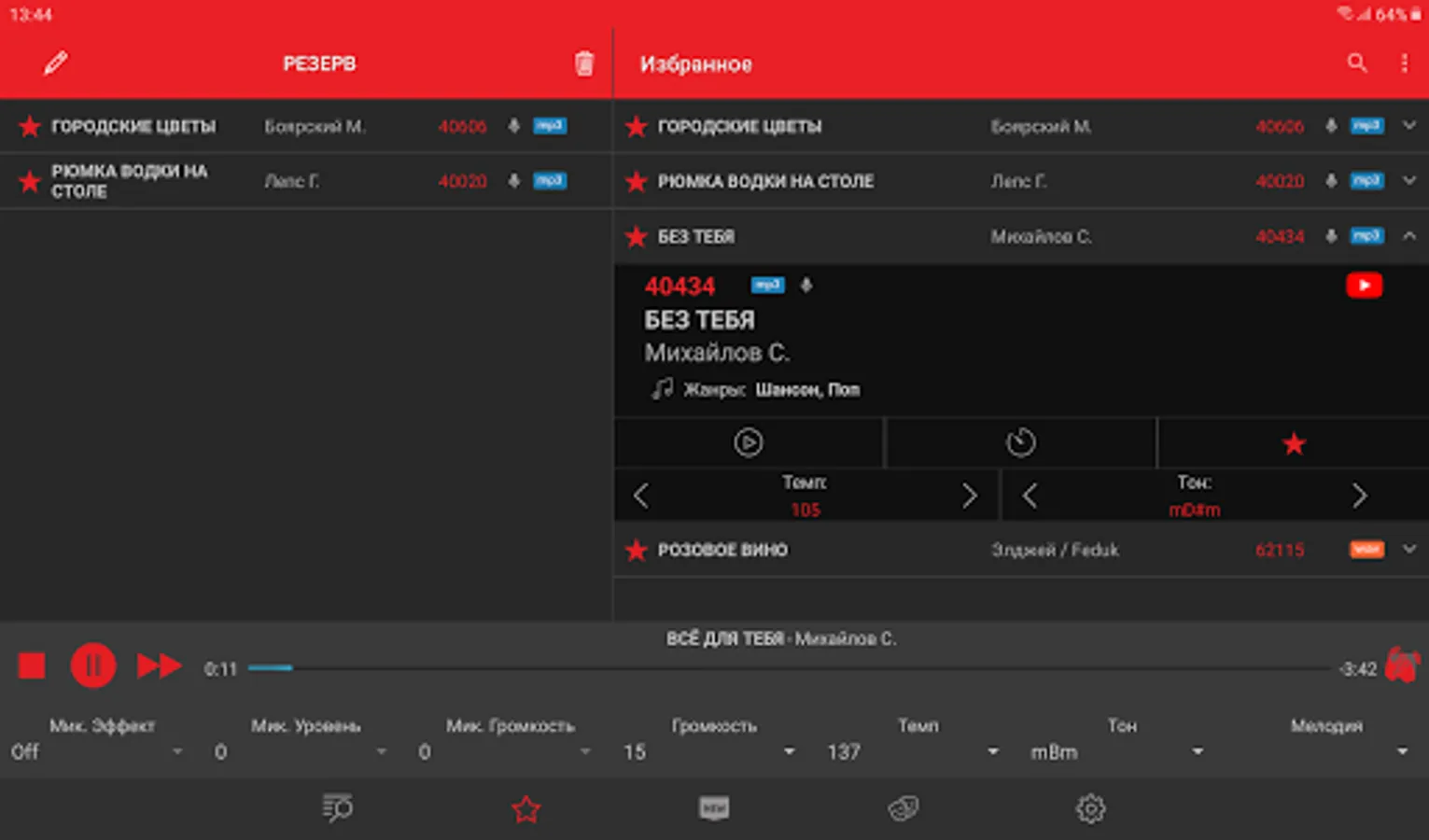The image size is (1429, 840).
Task: Select Городские цветы title in the Резерв list
Action: [133, 126]
